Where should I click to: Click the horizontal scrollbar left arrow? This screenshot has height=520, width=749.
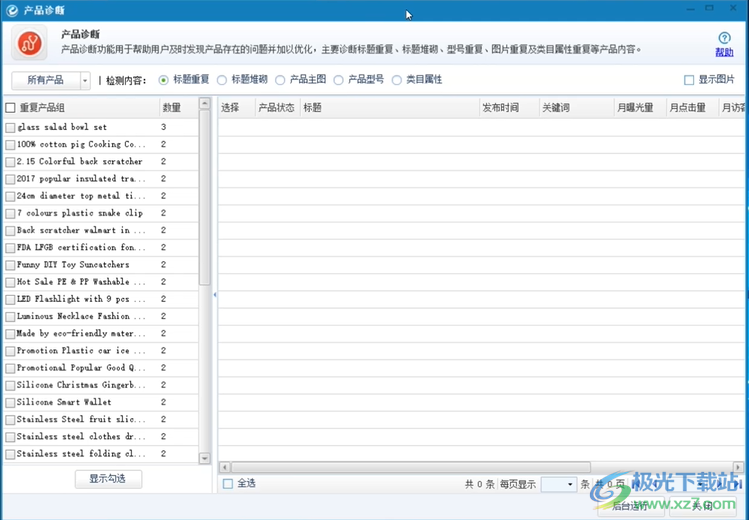pos(225,467)
